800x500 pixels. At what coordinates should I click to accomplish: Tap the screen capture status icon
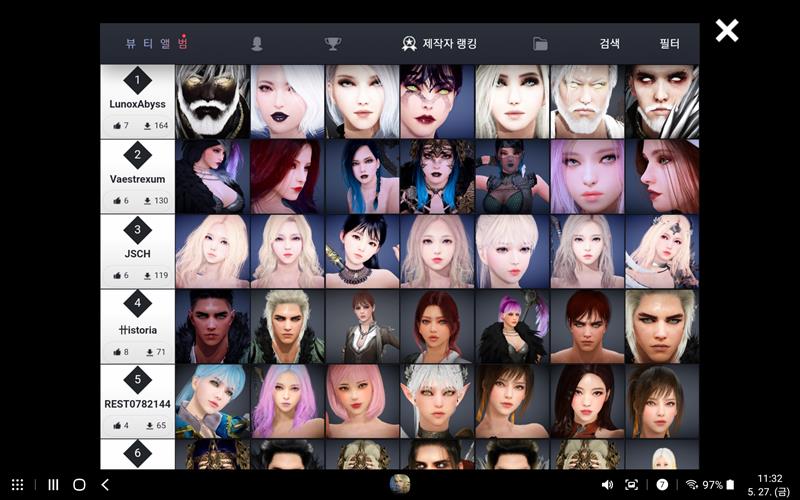coord(632,485)
